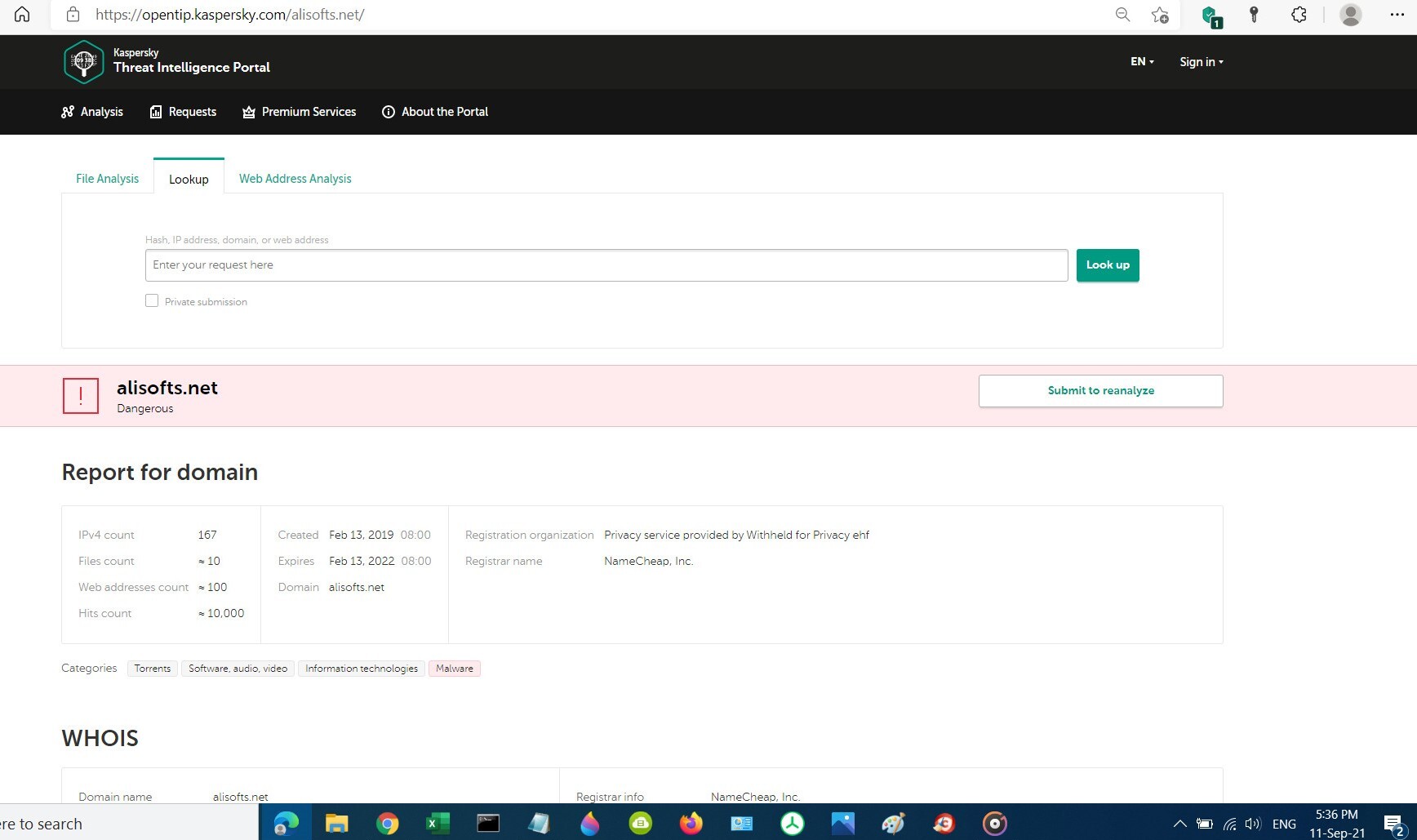Open the green circular app in taskbar
This screenshot has height=840, width=1417.
pyautogui.click(x=792, y=823)
